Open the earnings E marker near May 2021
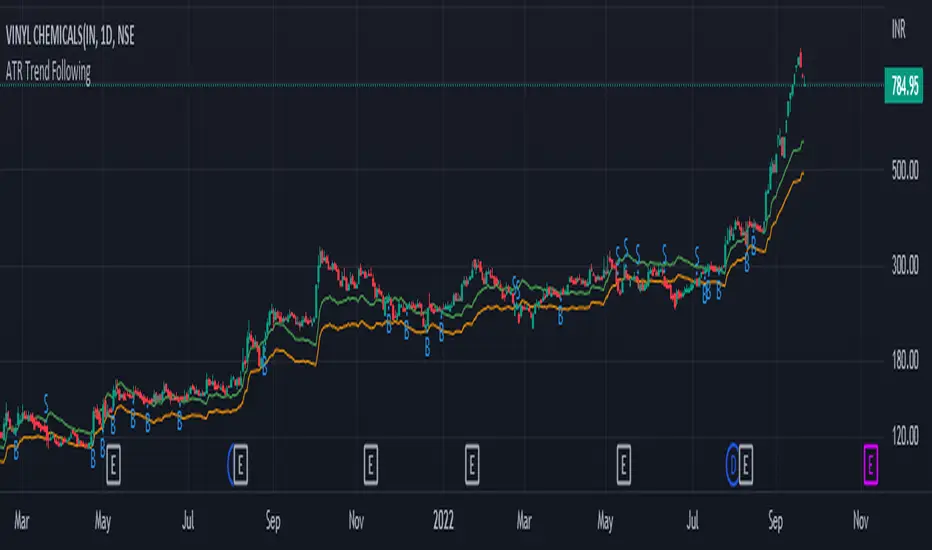 (x=113, y=464)
